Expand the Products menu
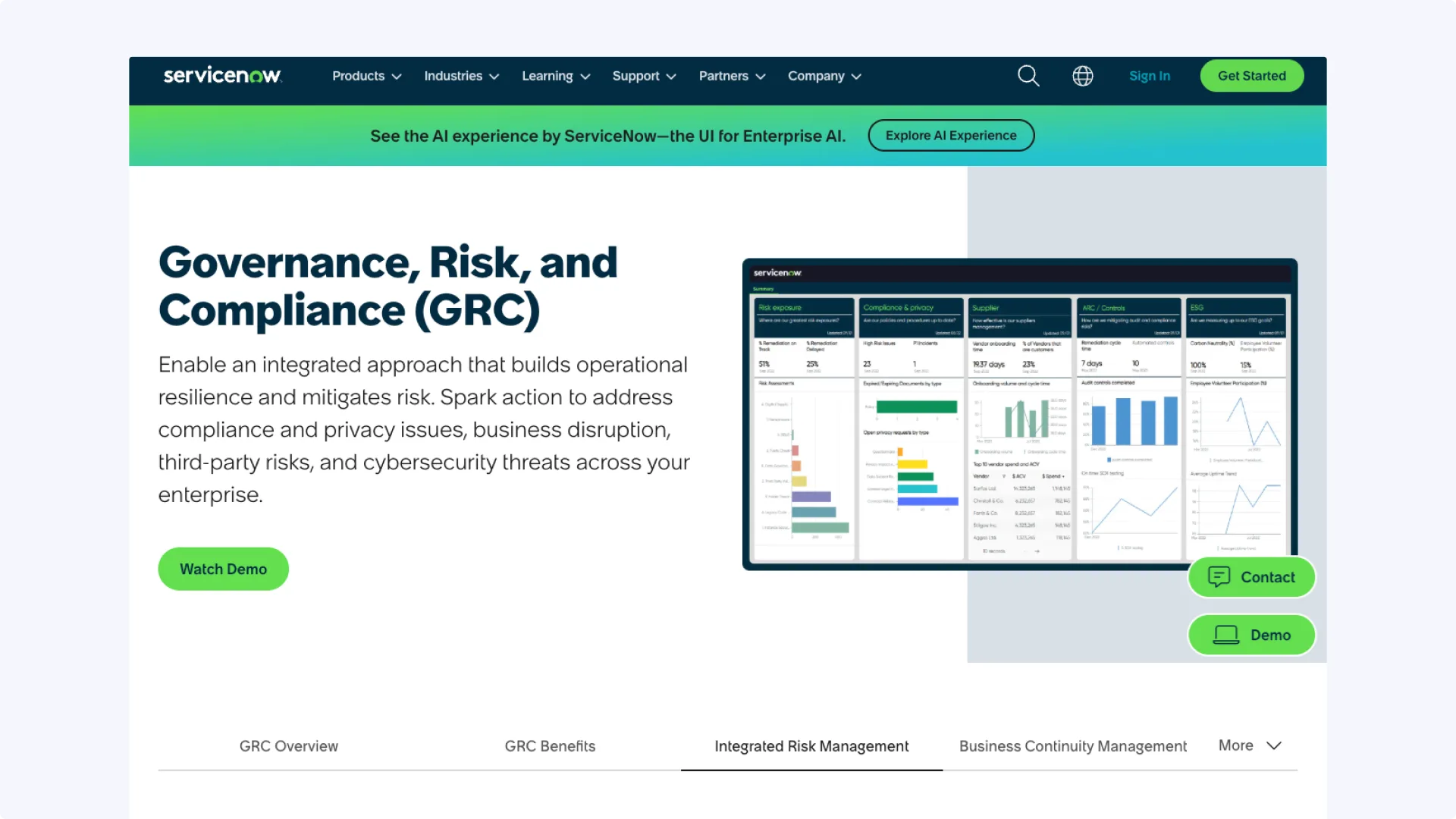1456x819 pixels. (366, 76)
